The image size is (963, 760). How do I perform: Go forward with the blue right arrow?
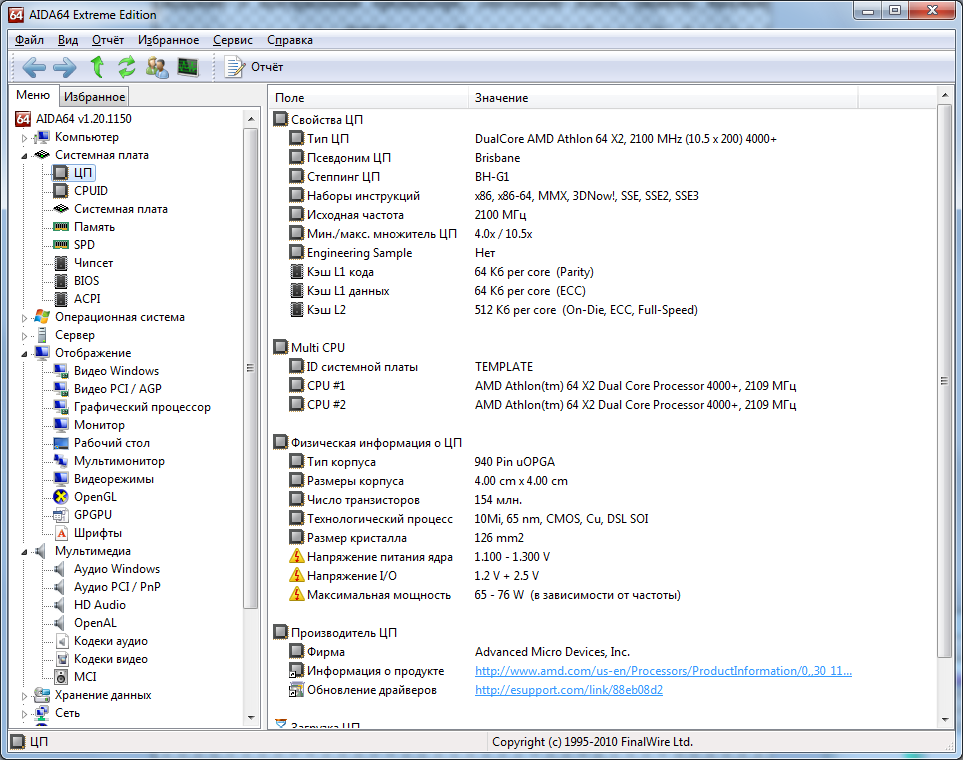(64, 67)
